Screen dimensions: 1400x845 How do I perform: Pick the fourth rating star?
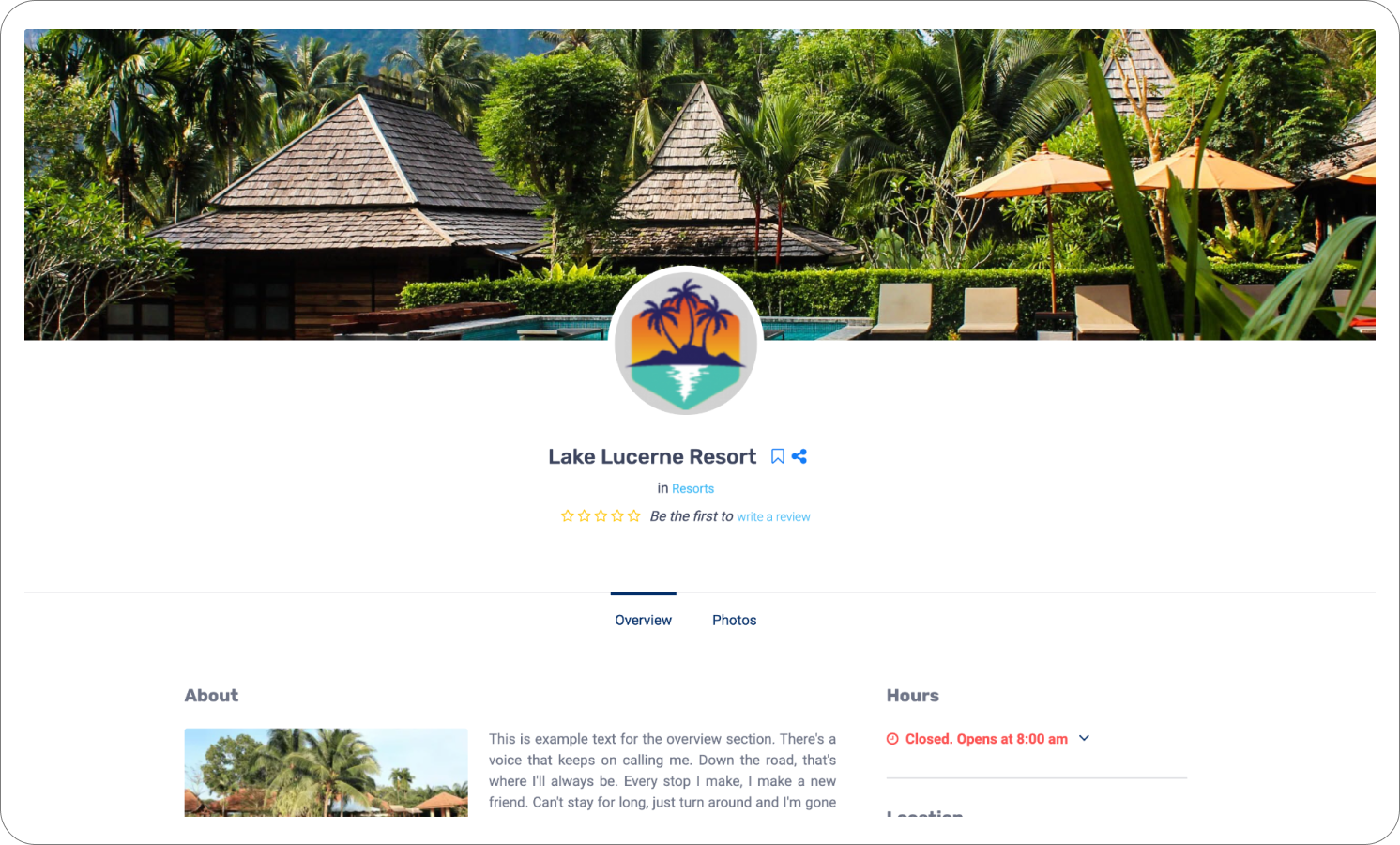pos(617,516)
